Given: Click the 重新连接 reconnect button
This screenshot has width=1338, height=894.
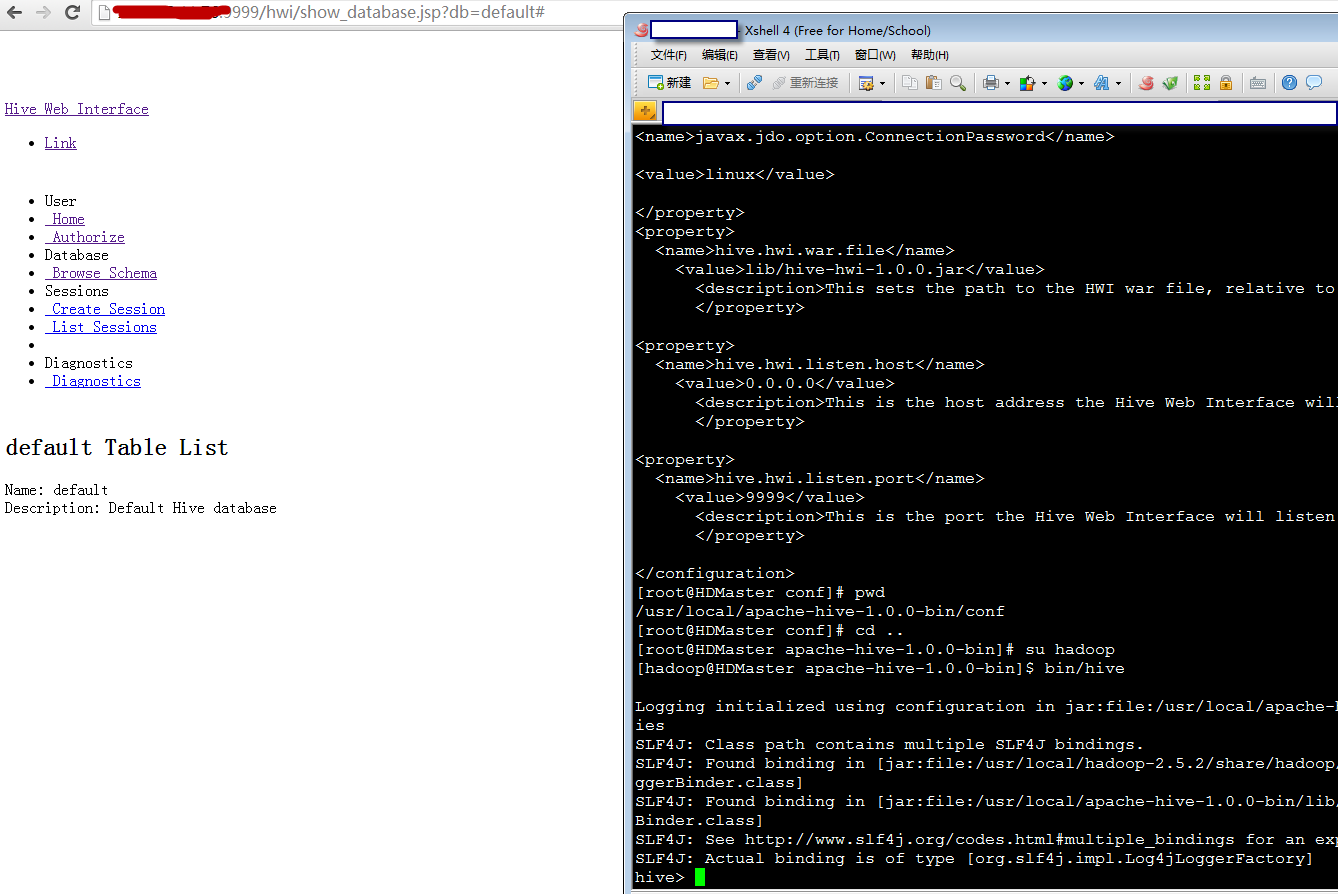Looking at the screenshot, I should 805,83.
